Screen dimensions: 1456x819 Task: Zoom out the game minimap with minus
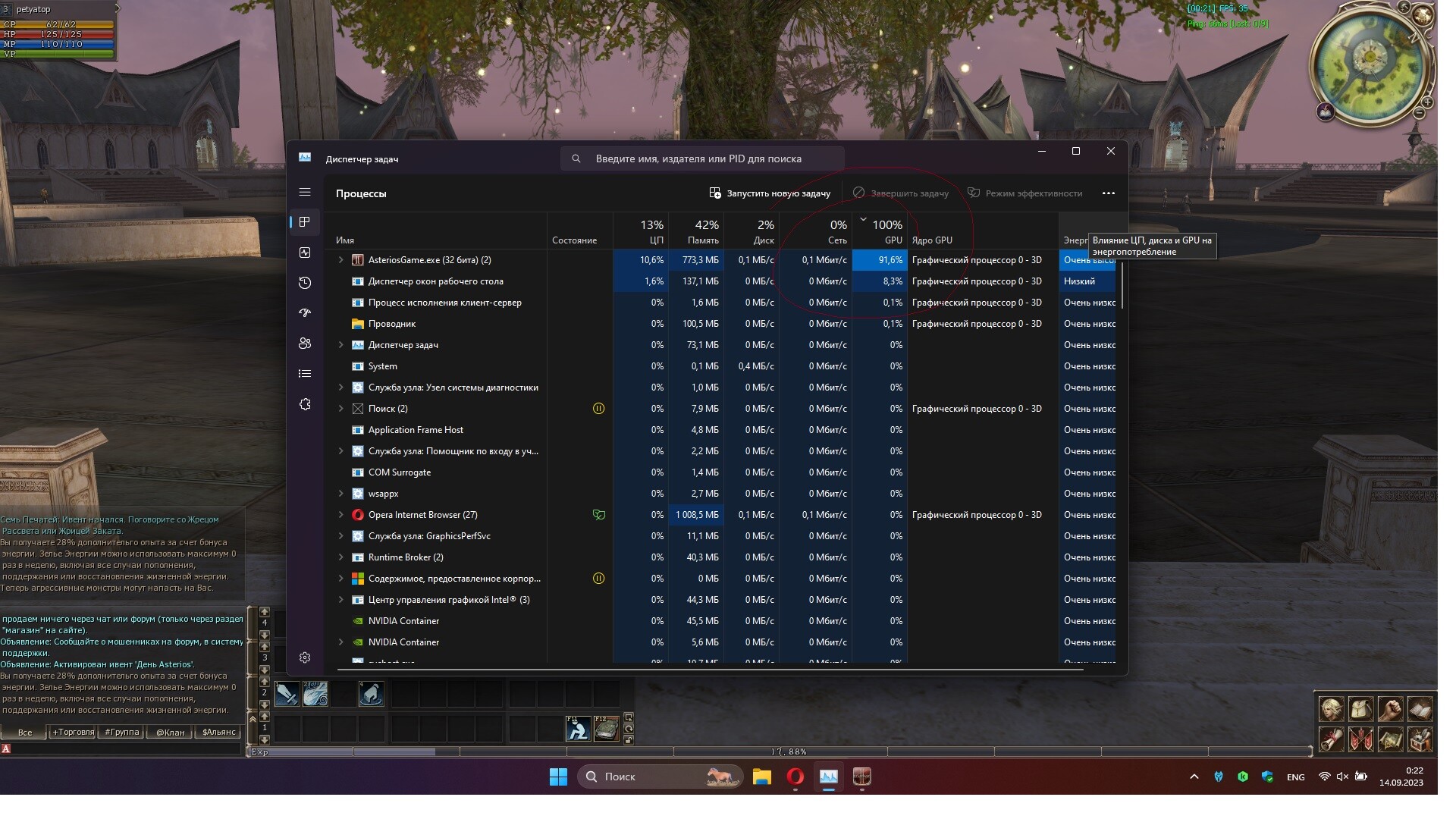tap(1420, 113)
